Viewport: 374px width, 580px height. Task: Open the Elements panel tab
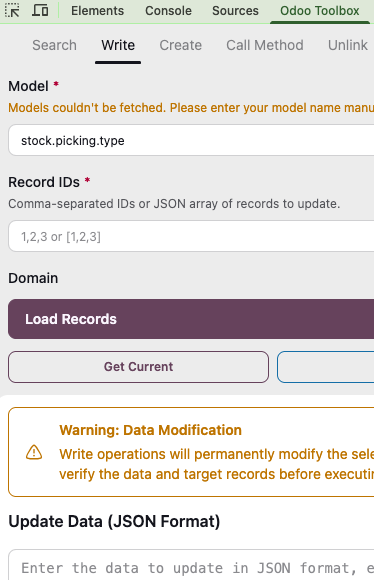click(98, 11)
